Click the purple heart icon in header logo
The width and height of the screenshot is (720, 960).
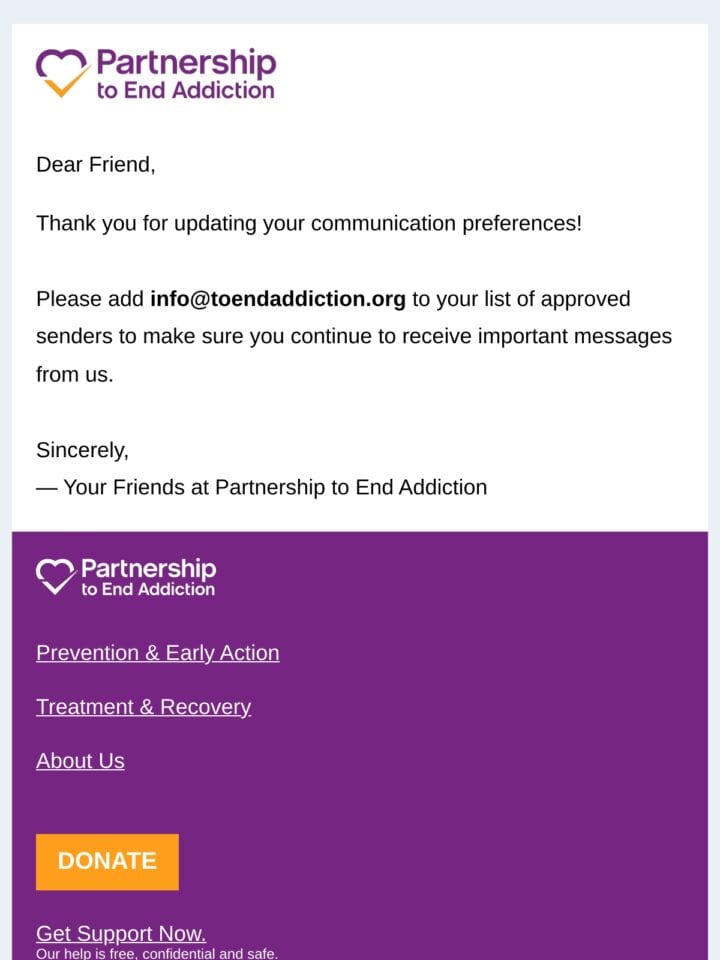click(61, 65)
